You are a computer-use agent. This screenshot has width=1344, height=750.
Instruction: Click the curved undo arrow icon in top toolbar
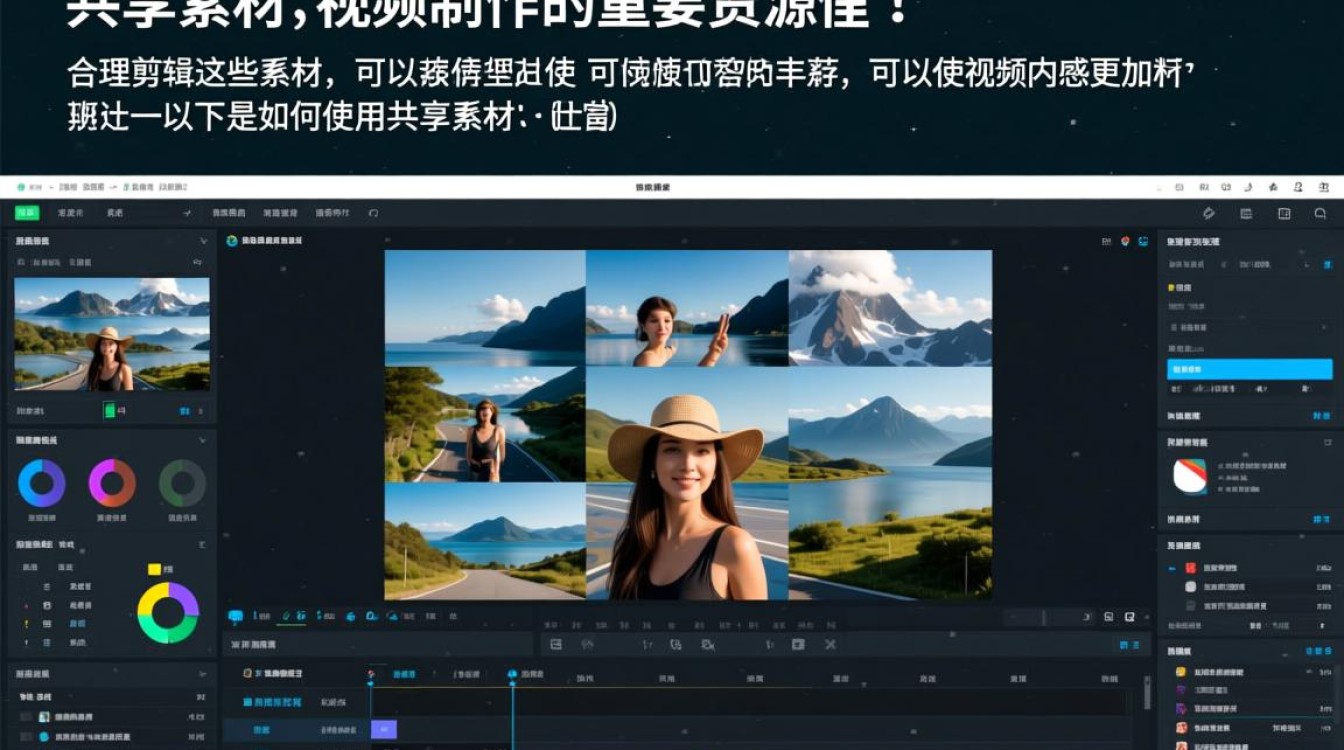[x=373, y=213]
